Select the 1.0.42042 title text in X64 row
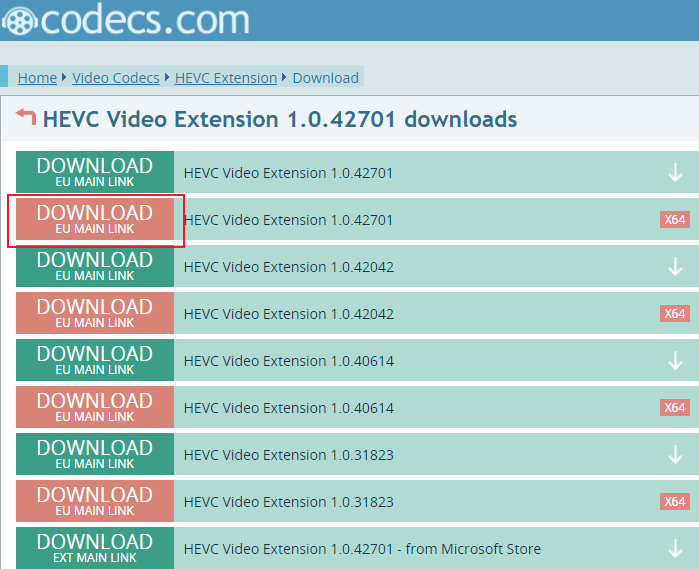This screenshot has width=699, height=569. point(289,314)
